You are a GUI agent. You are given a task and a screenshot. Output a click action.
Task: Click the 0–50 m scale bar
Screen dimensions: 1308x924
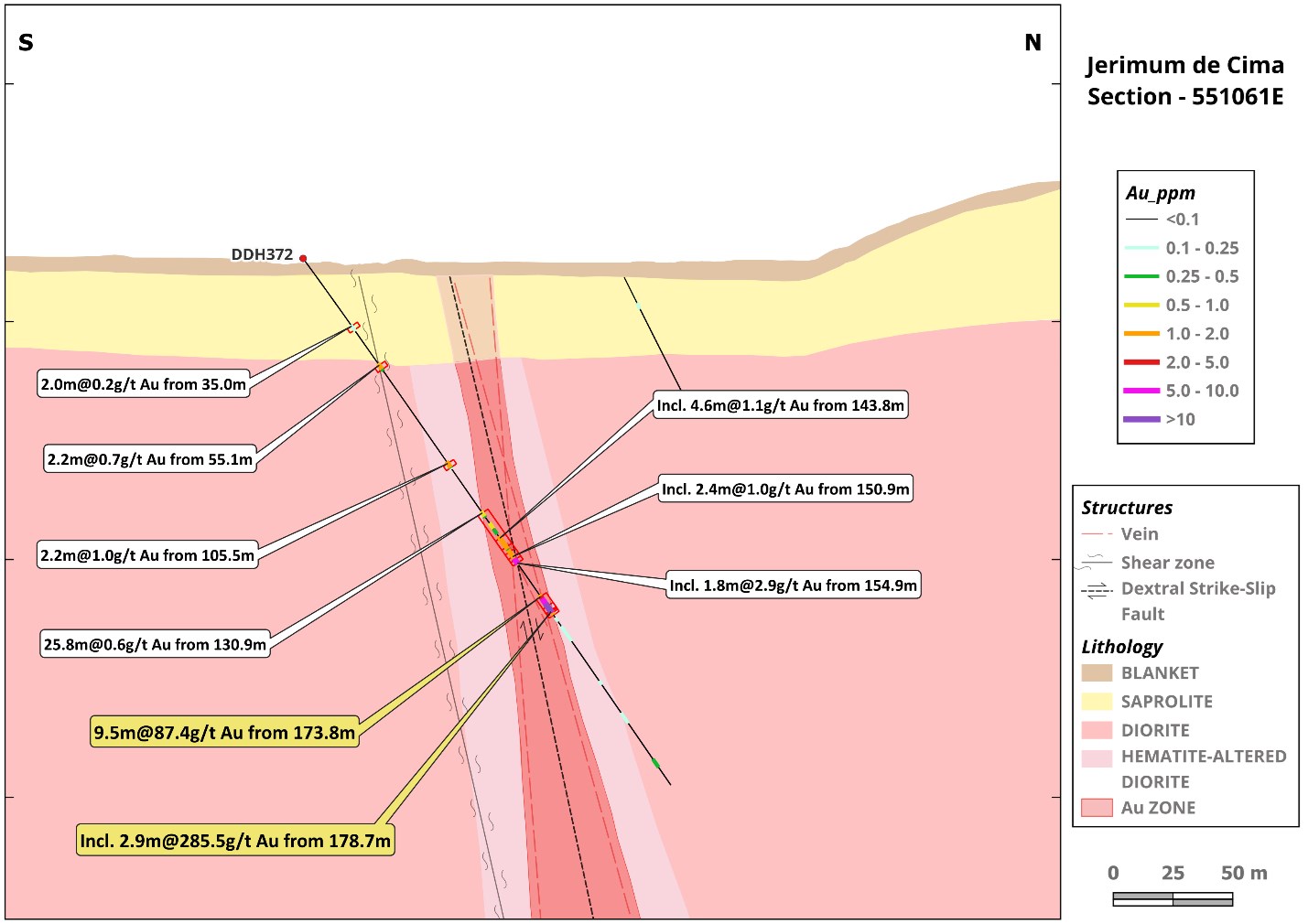(1173, 900)
